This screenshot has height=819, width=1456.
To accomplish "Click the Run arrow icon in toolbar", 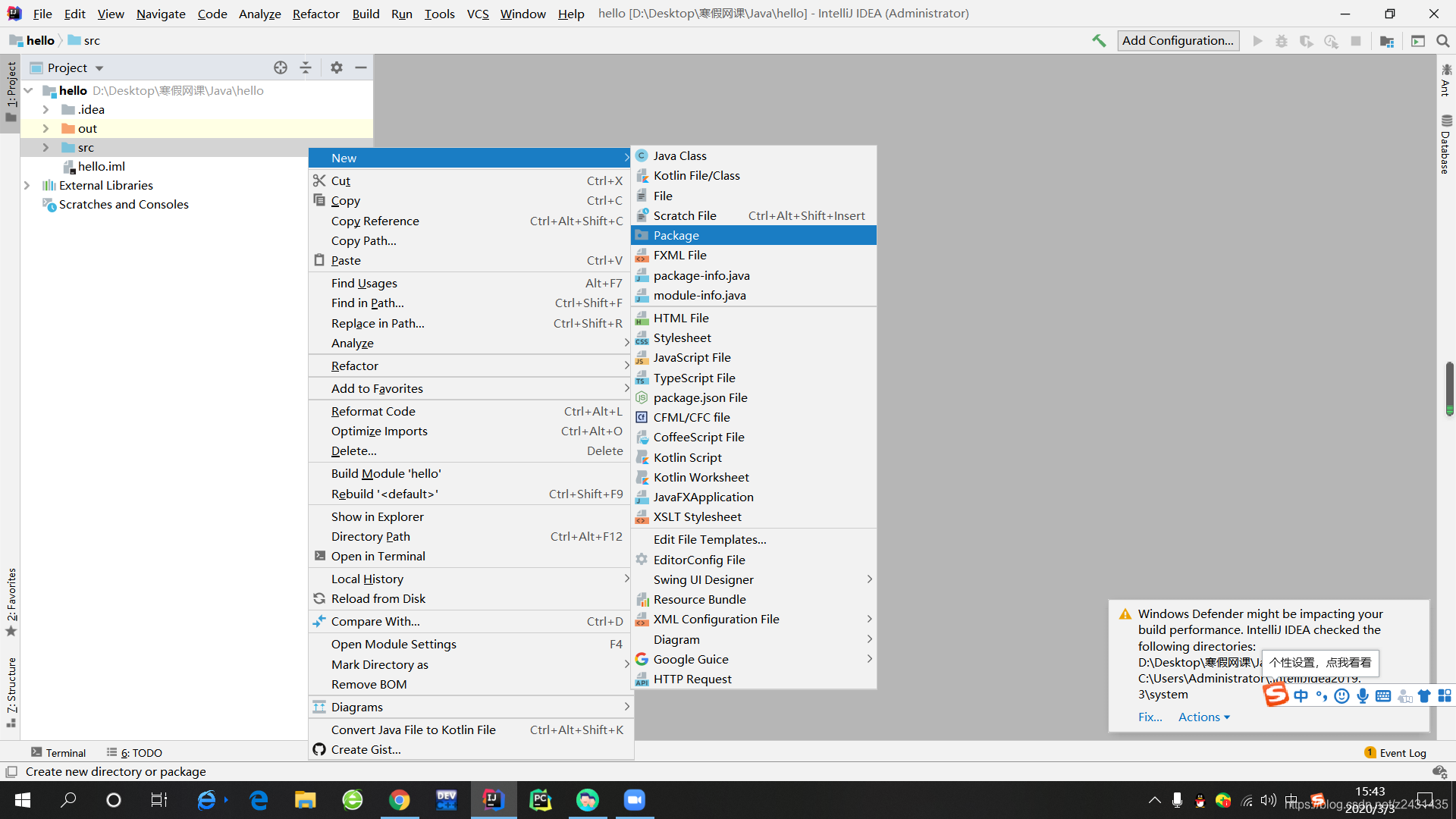I will tap(1258, 41).
